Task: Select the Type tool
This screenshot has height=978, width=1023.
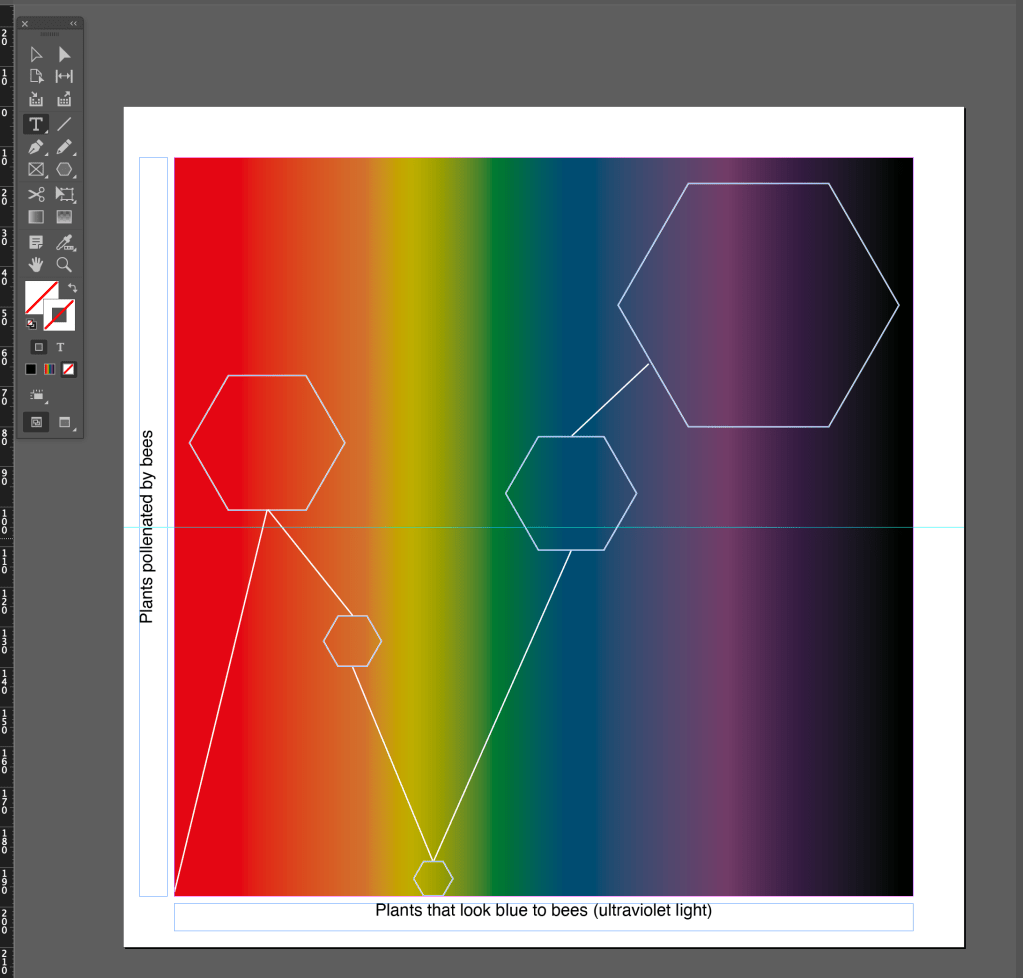Action: click(x=36, y=124)
